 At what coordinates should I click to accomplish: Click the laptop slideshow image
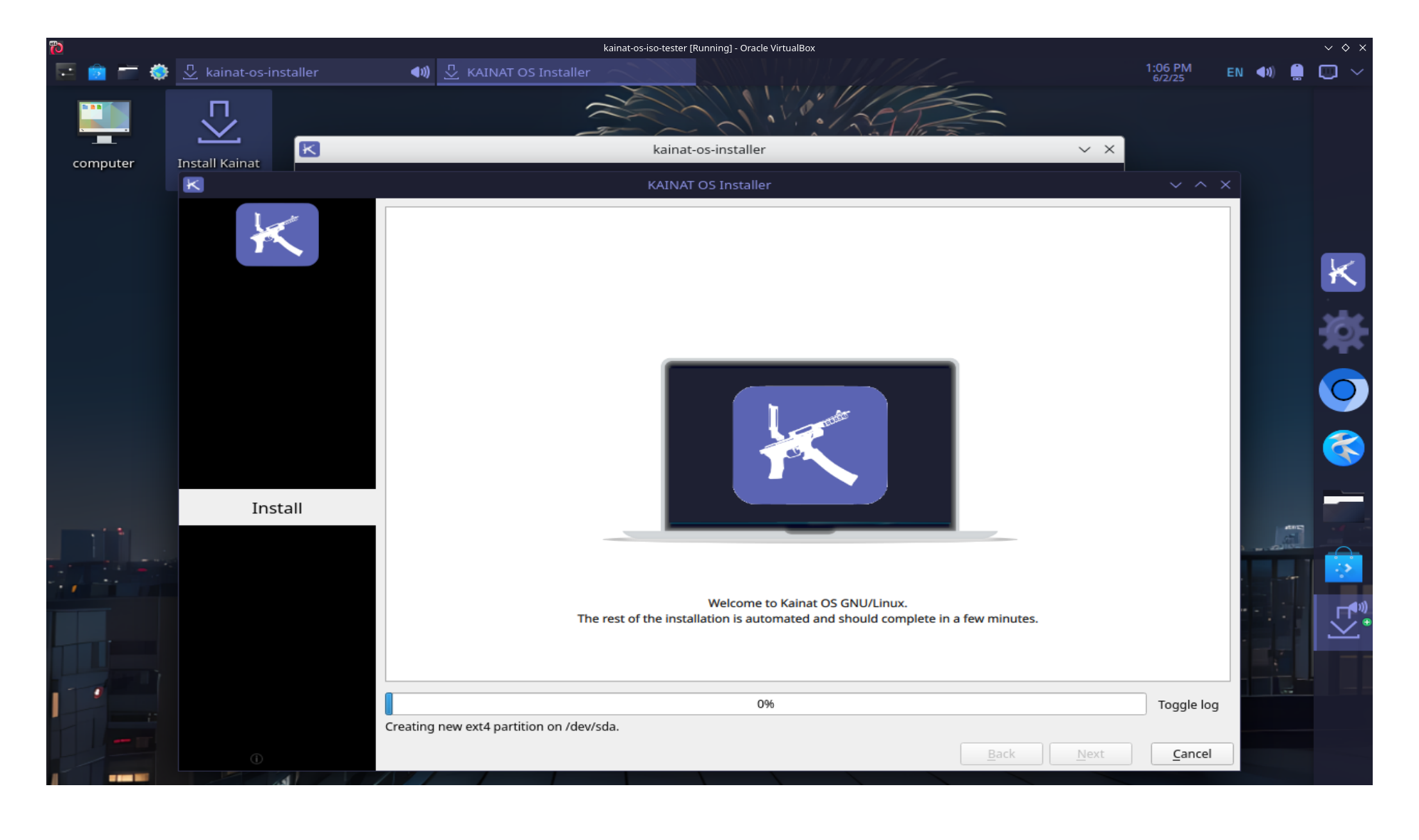(810, 450)
